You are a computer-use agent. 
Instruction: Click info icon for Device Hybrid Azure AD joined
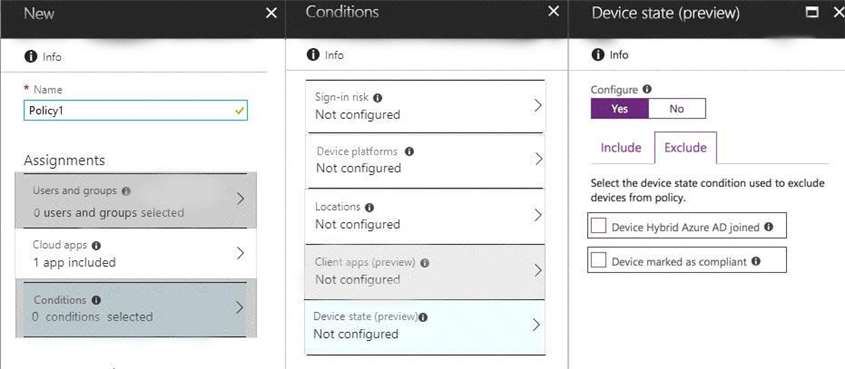point(768,227)
